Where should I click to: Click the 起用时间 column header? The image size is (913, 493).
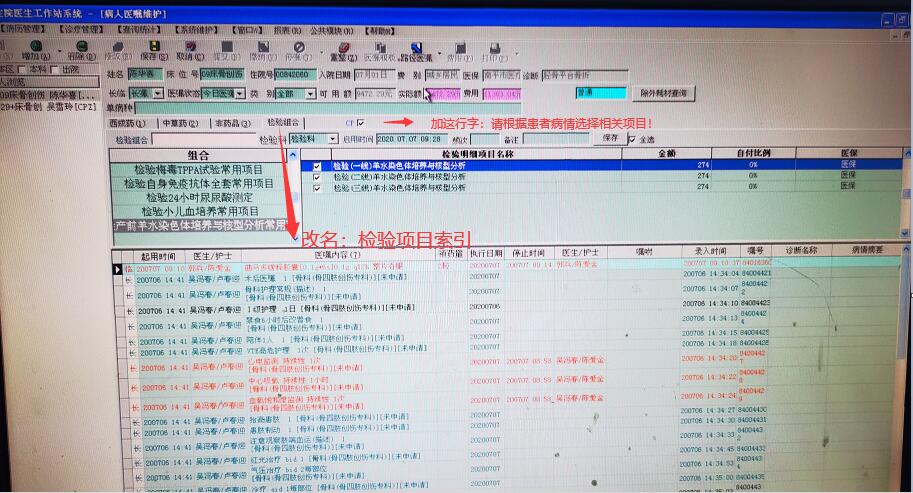point(158,256)
